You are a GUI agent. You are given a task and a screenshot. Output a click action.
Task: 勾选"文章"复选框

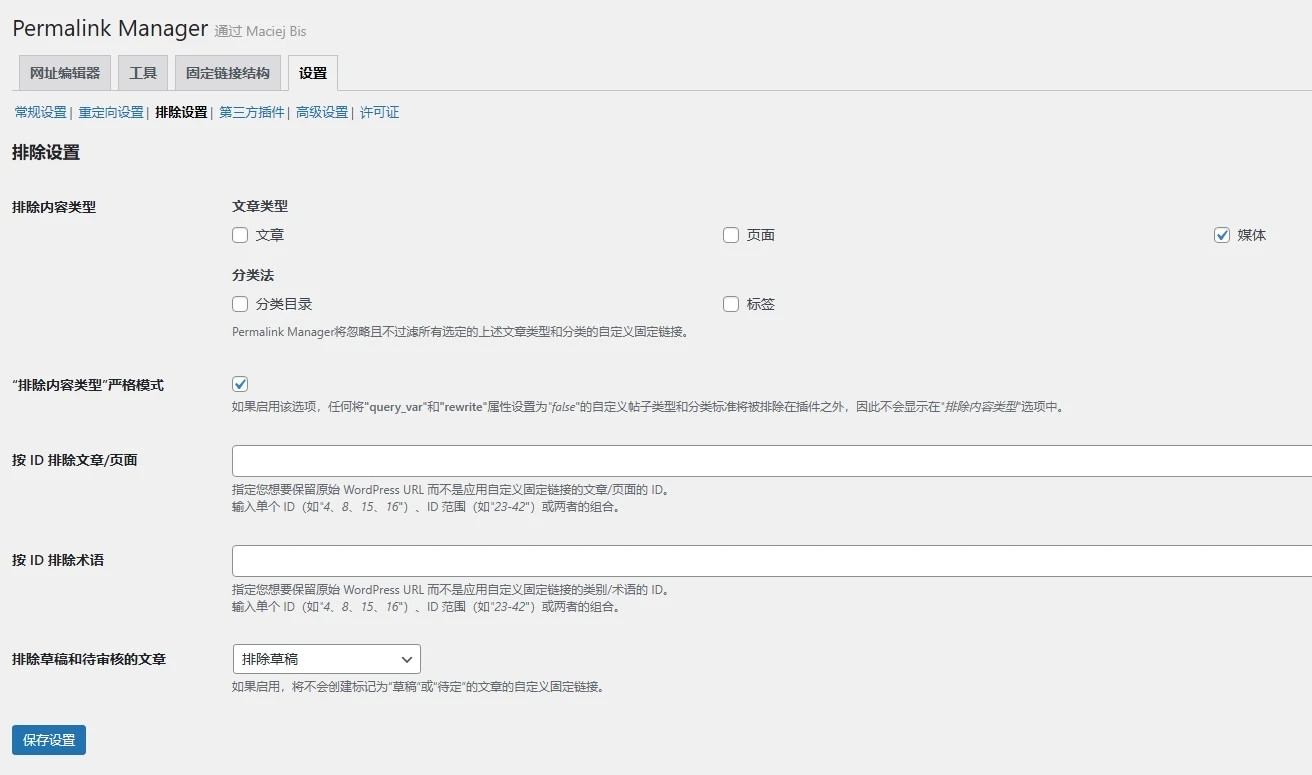pyautogui.click(x=239, y=234)
